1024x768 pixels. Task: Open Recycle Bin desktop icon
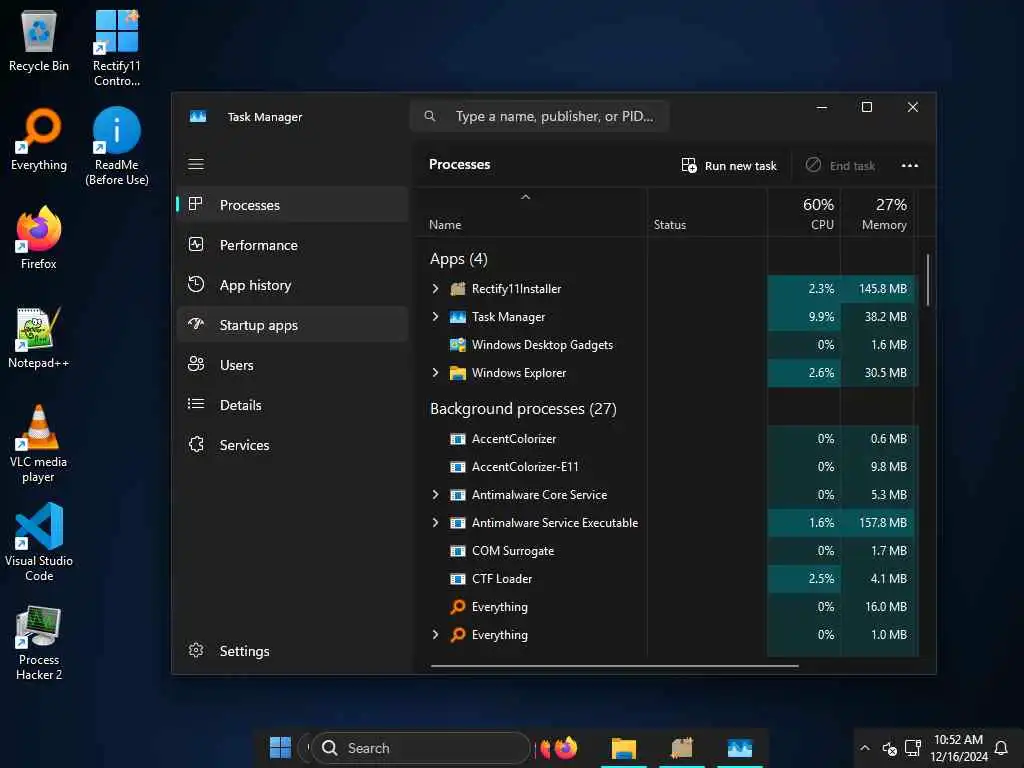point(39,40)
